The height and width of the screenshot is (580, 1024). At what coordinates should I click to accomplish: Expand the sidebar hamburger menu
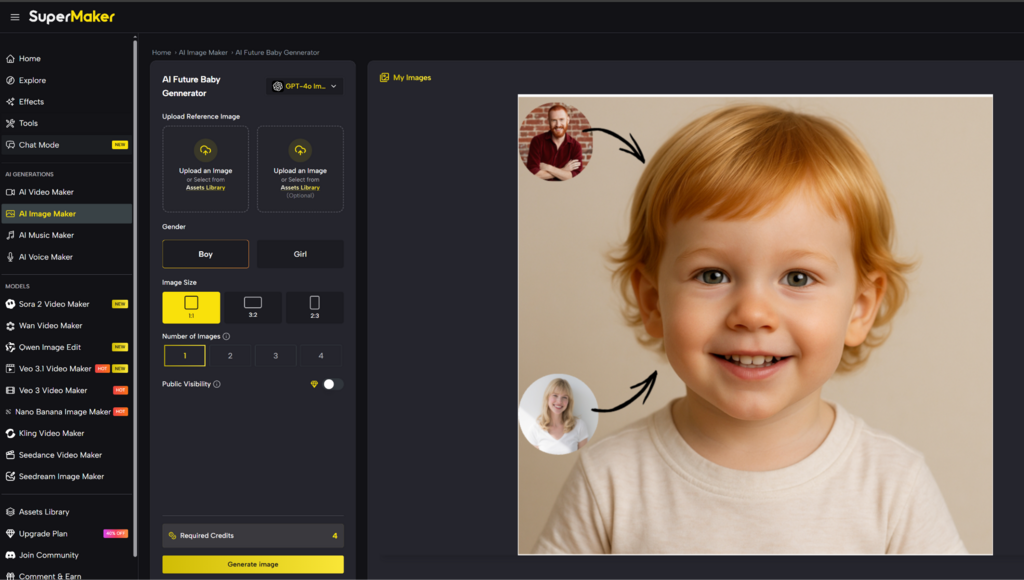15,16
